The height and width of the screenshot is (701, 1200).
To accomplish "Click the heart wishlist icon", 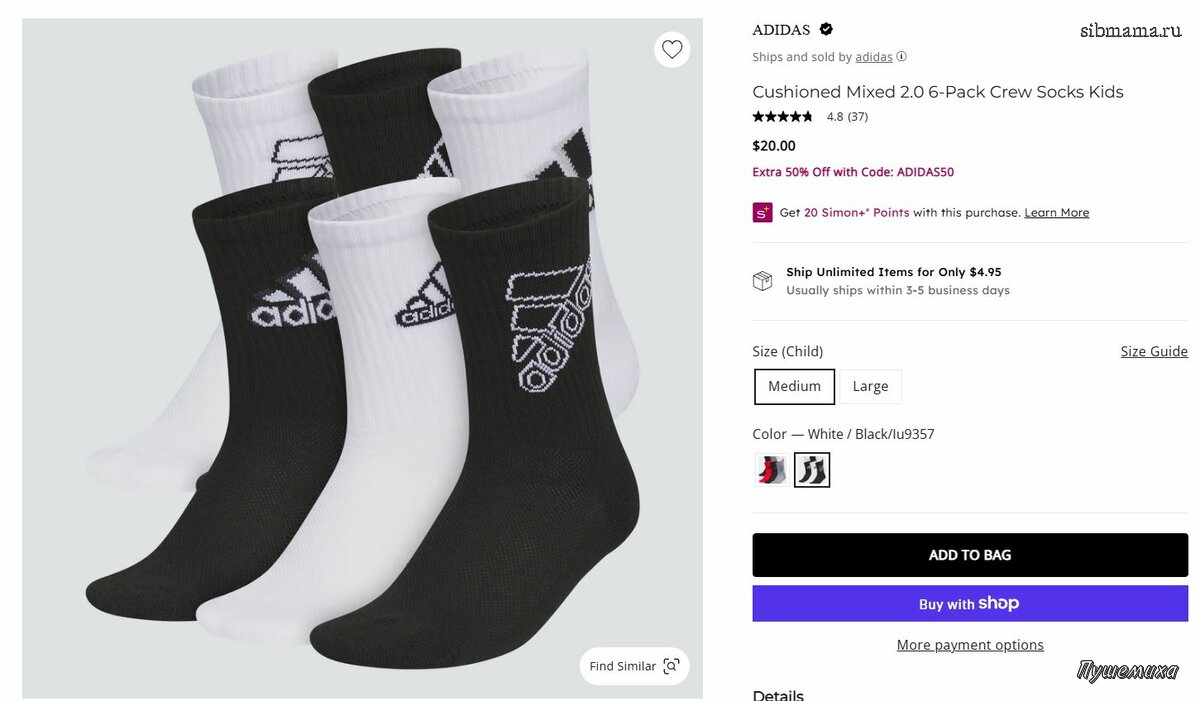I will coord(672,49).
